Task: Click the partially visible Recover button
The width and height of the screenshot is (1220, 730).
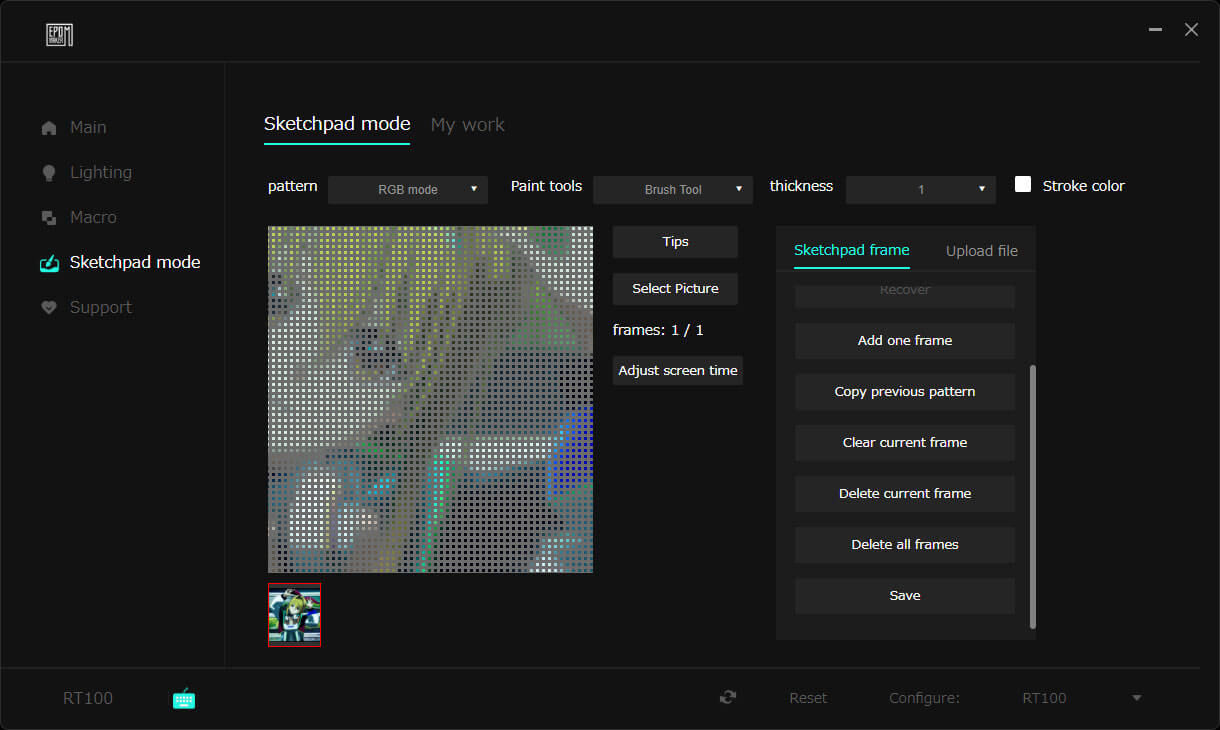Action: point(905,295)
